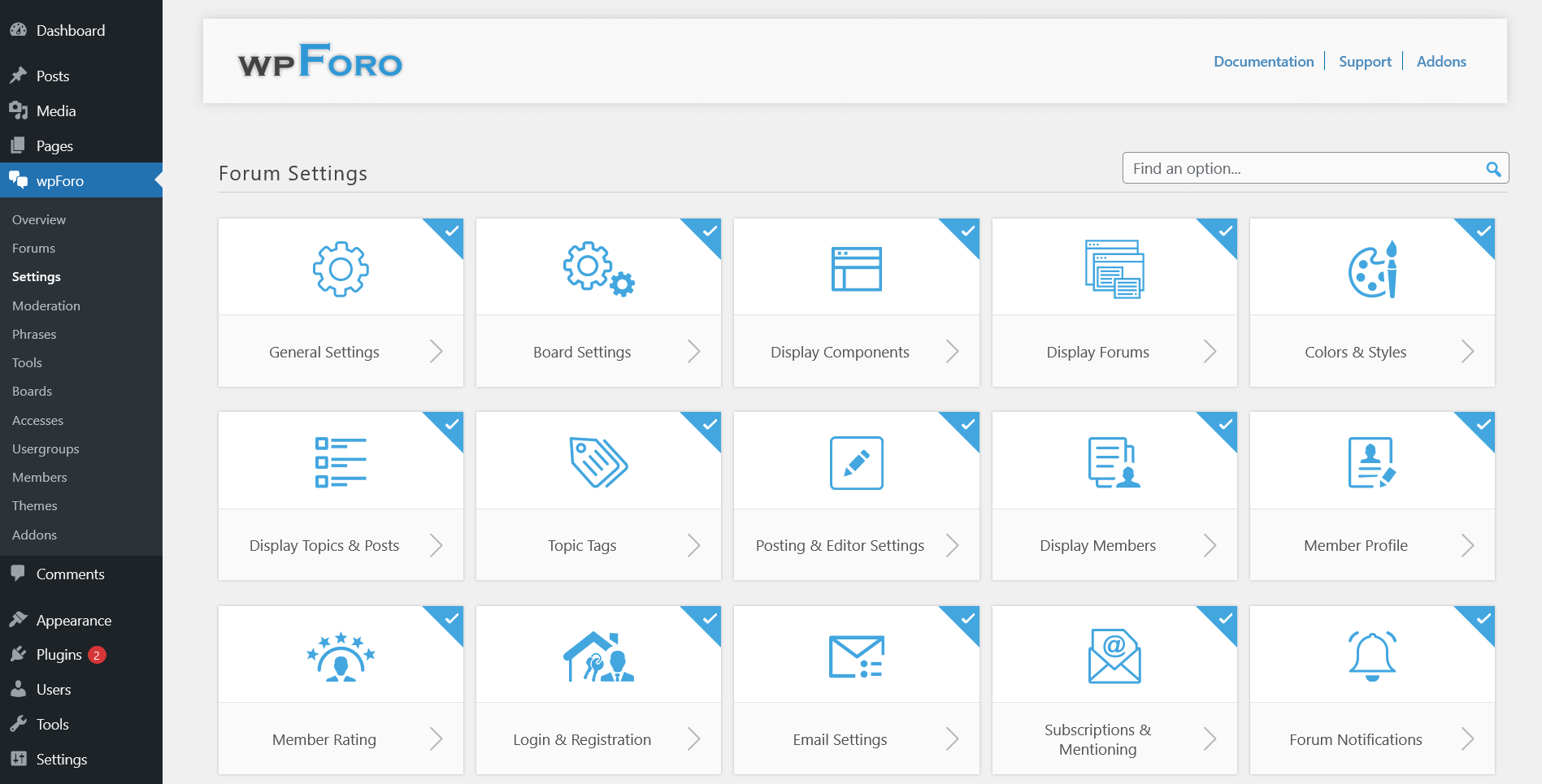Open Email Settings via the envelope icon

point(856,656)
